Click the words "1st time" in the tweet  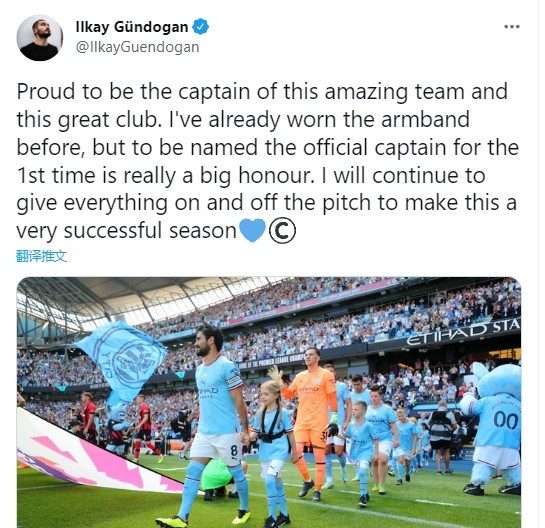56,175
